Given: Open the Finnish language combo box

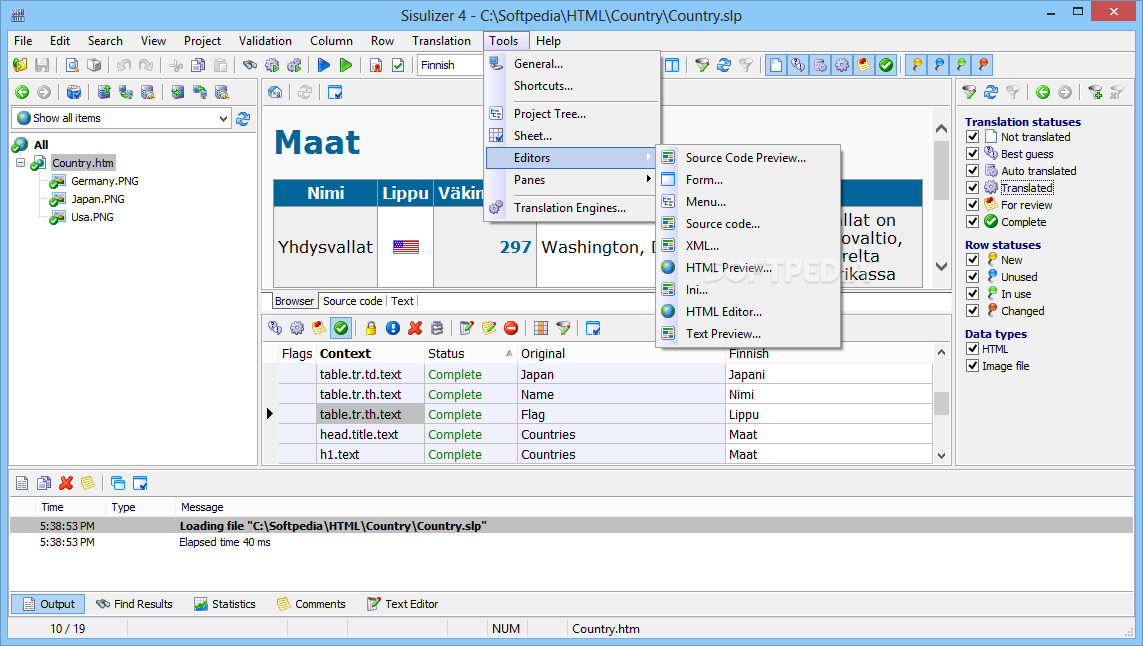Looking at the screenshot, I should tap(449, 65).
